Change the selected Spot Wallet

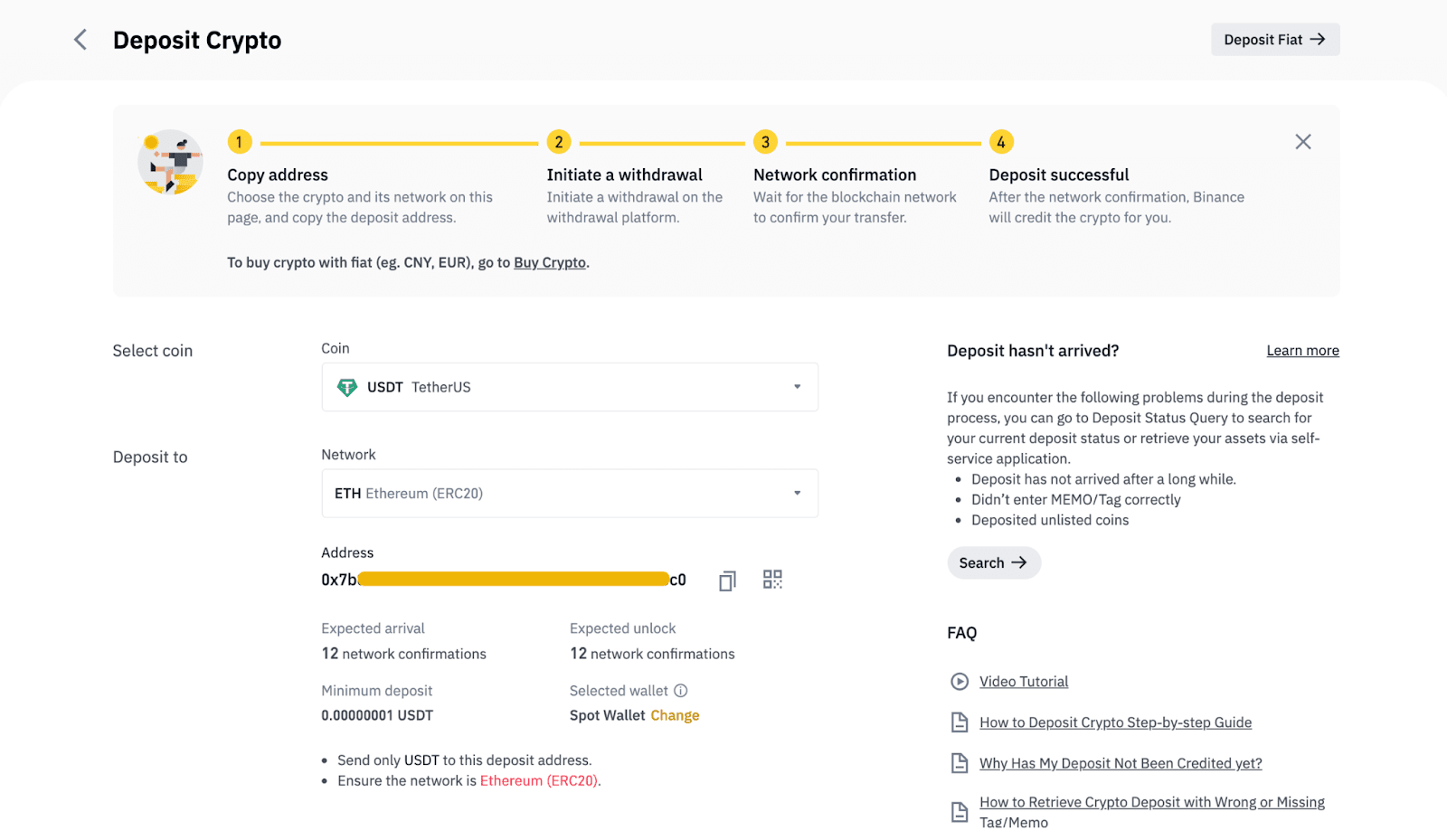[675, 715]
